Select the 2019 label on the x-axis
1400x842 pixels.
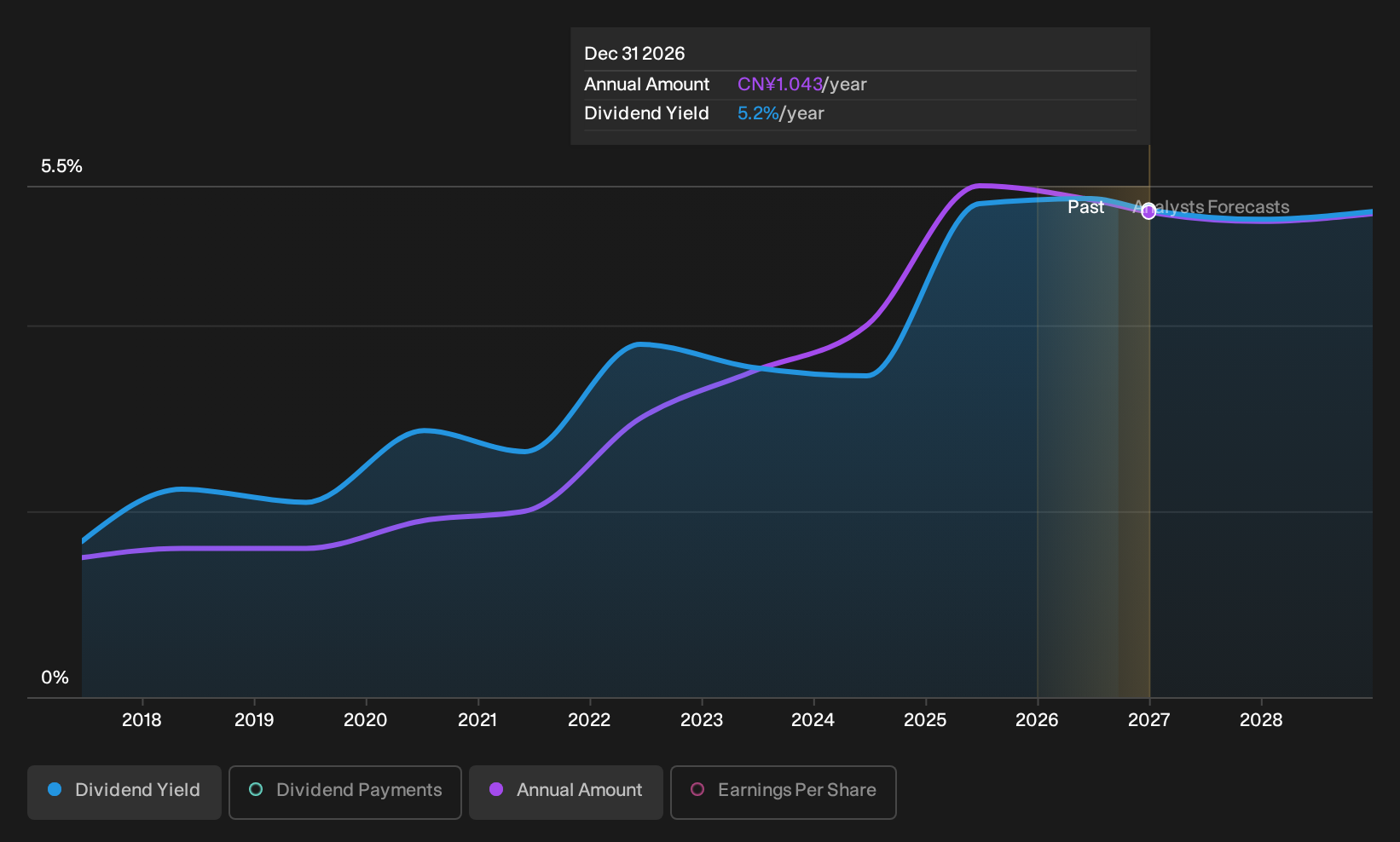(x=254, y=720)
